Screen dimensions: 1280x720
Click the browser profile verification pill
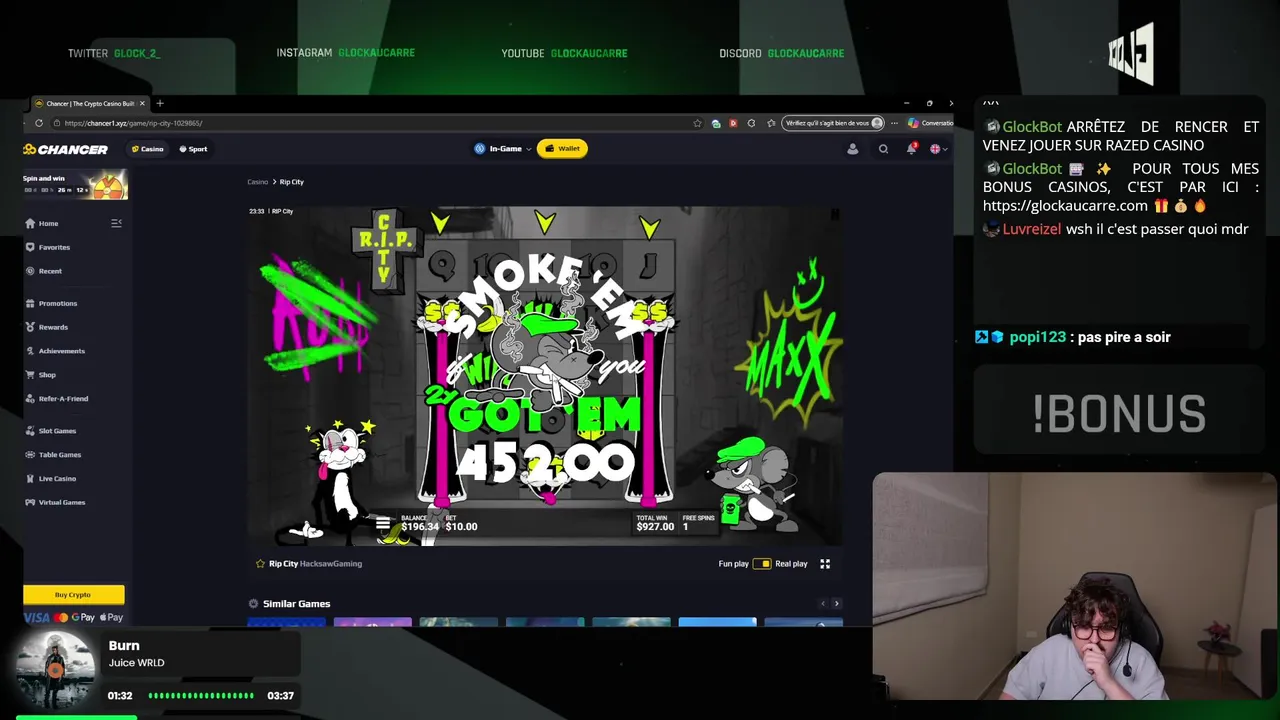tap(833, 123)
